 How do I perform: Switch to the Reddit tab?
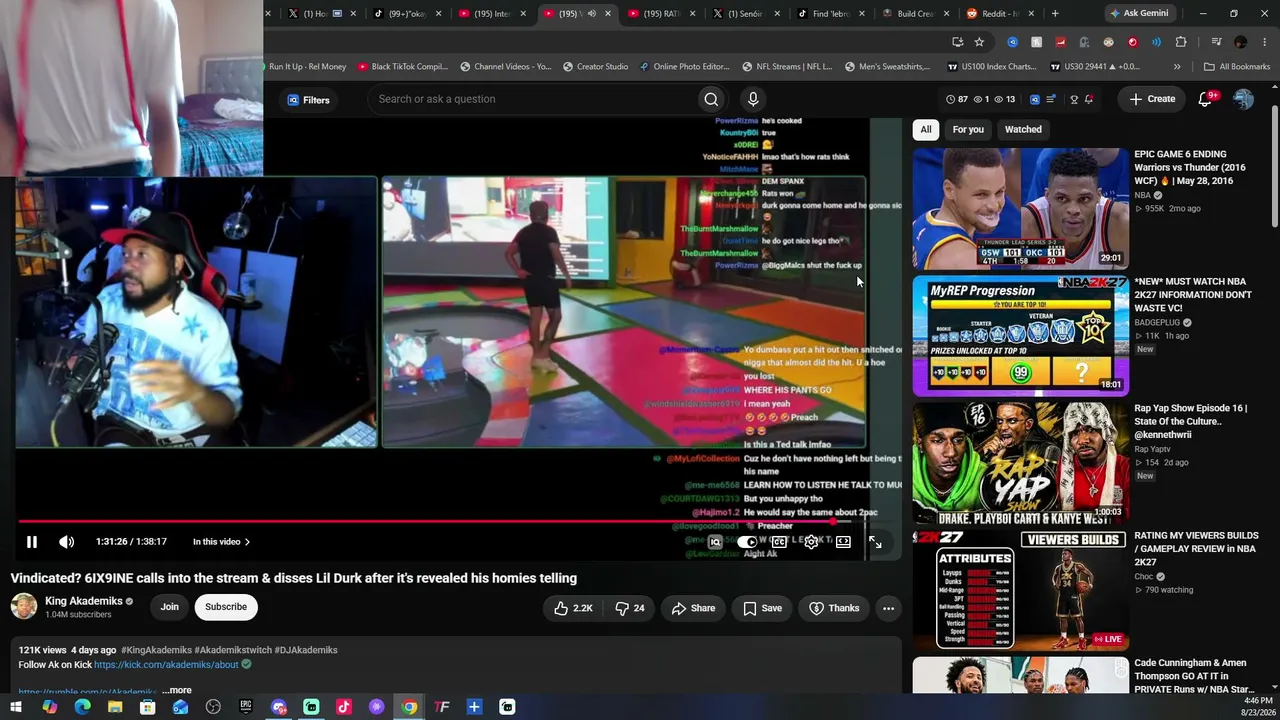click(x=1000, y=13)
